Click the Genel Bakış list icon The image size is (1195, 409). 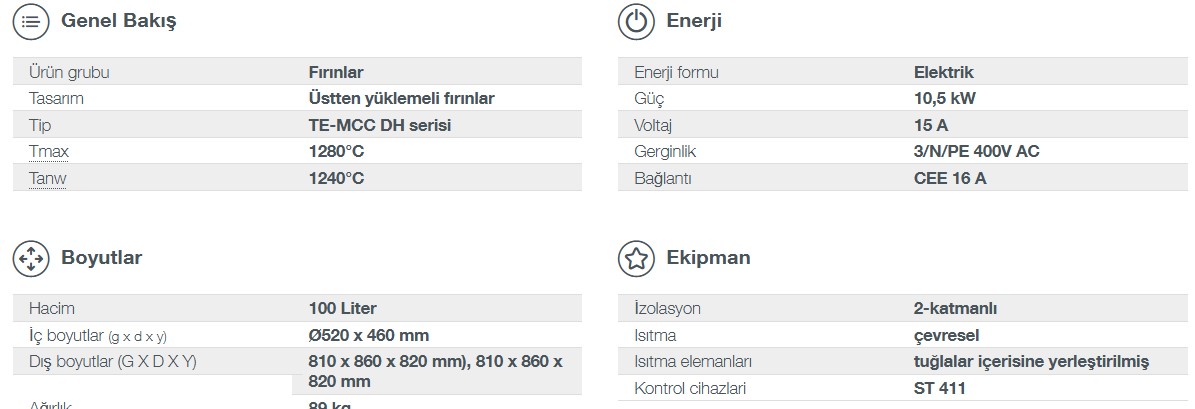pyautogui.click(x=31, y=22)
